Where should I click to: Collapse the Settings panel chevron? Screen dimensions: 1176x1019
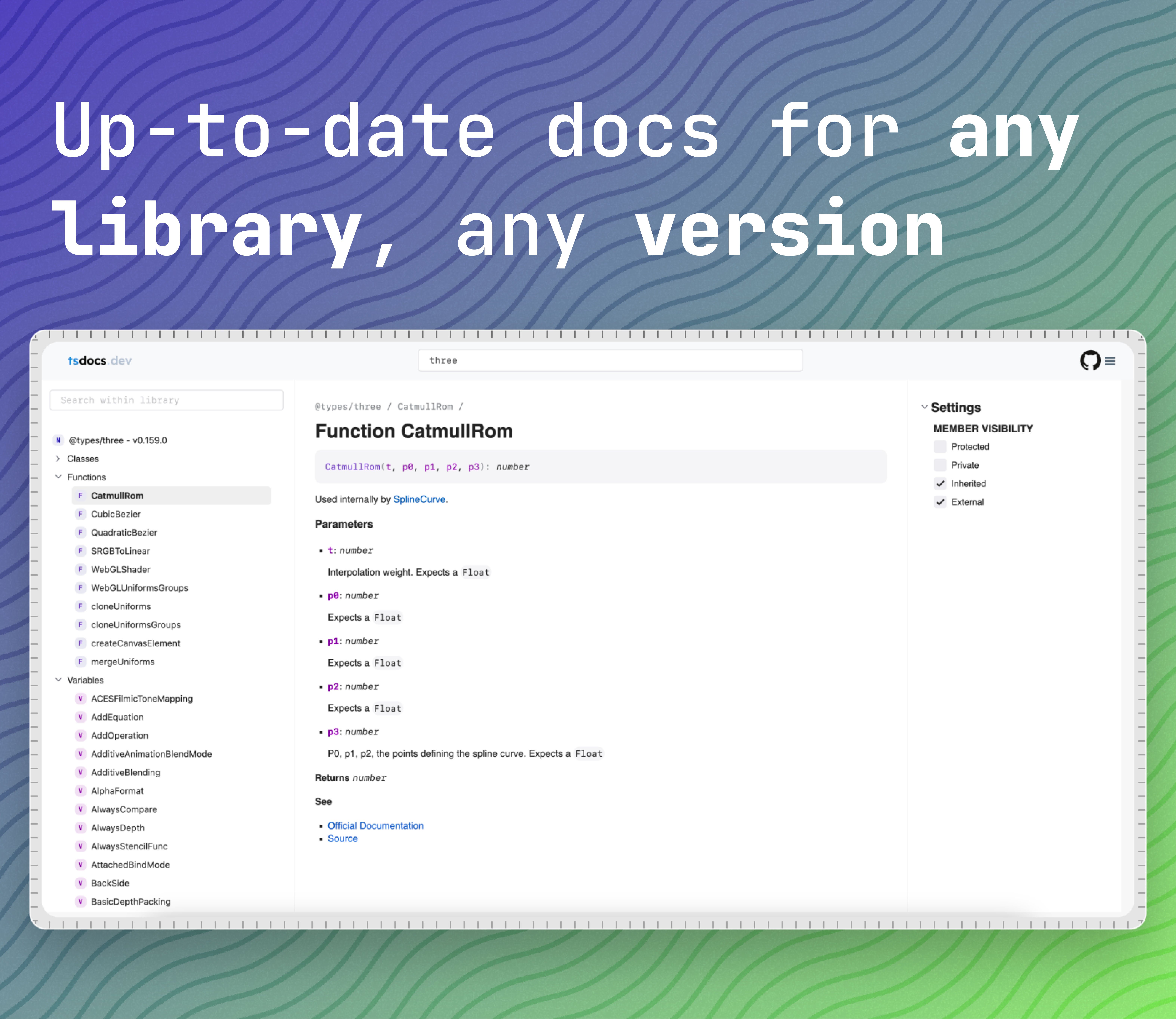point(925,407)
